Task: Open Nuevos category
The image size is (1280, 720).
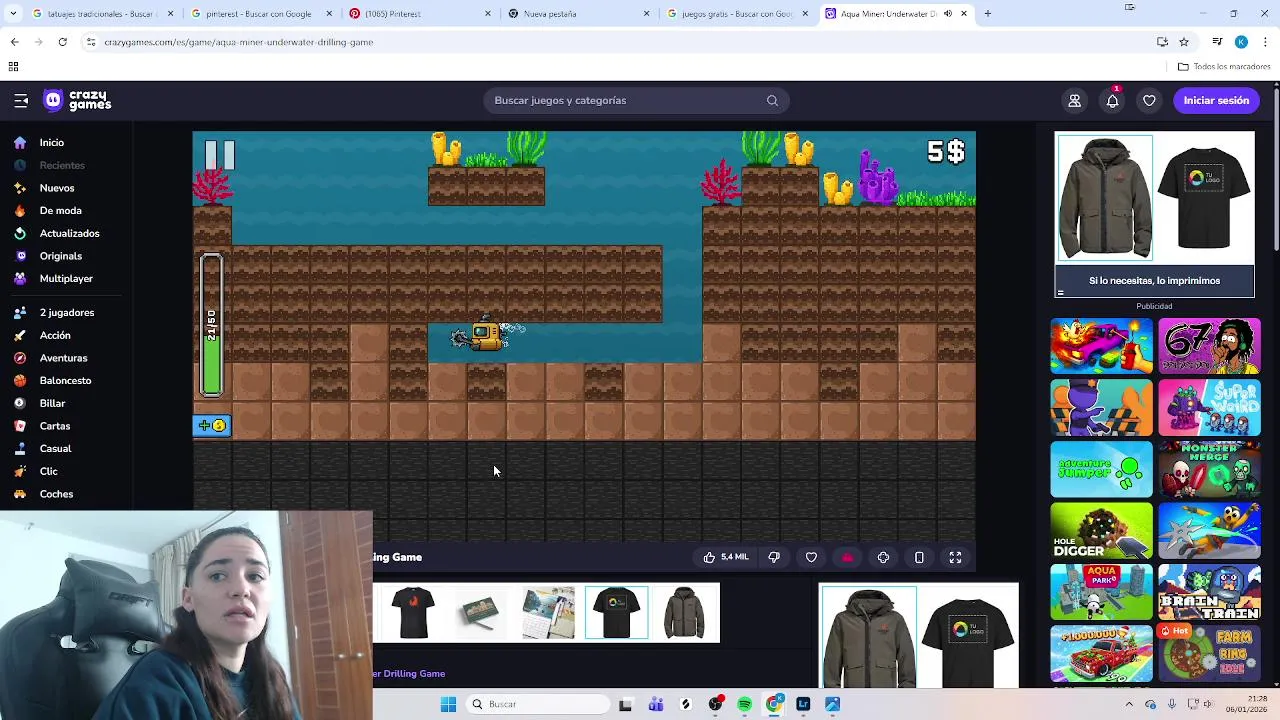Action: click(57, 188)
